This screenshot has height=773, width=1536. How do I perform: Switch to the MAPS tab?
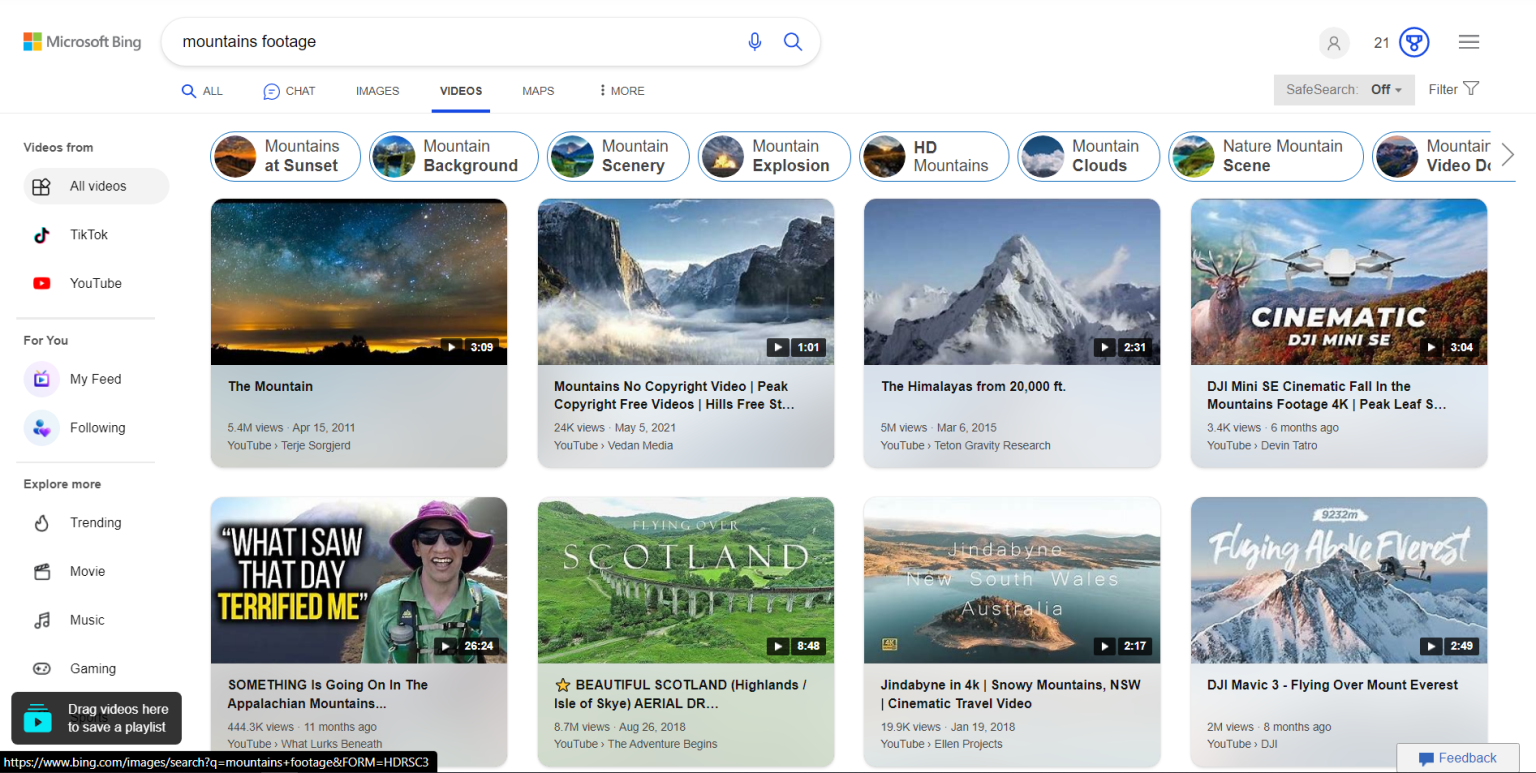coord(537,90)
